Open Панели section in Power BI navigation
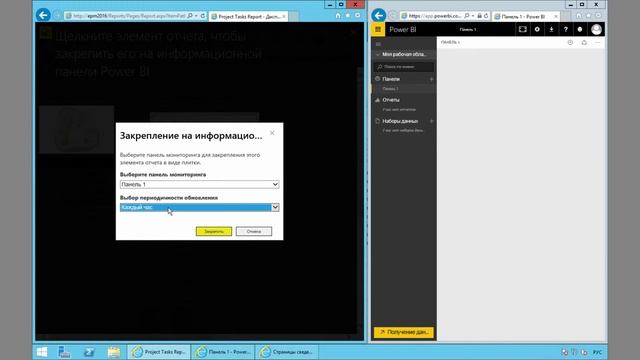This screenshot has width=640, height=360. [391, 79]
